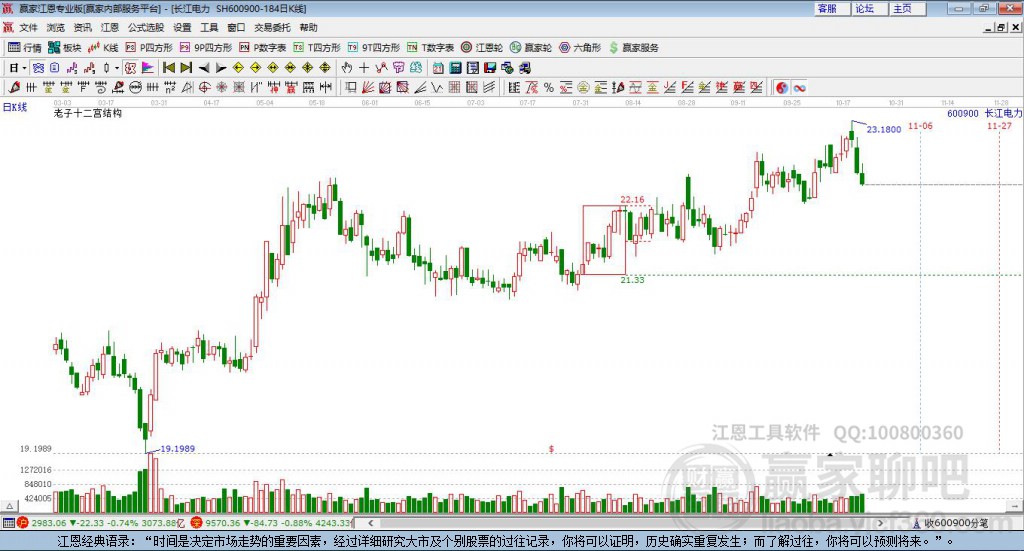Image resolution: width=1024 pixels, height=551 pixels.
Task: Open the 设置 menu
Action: pyautogui.click(x=182, y=27)
